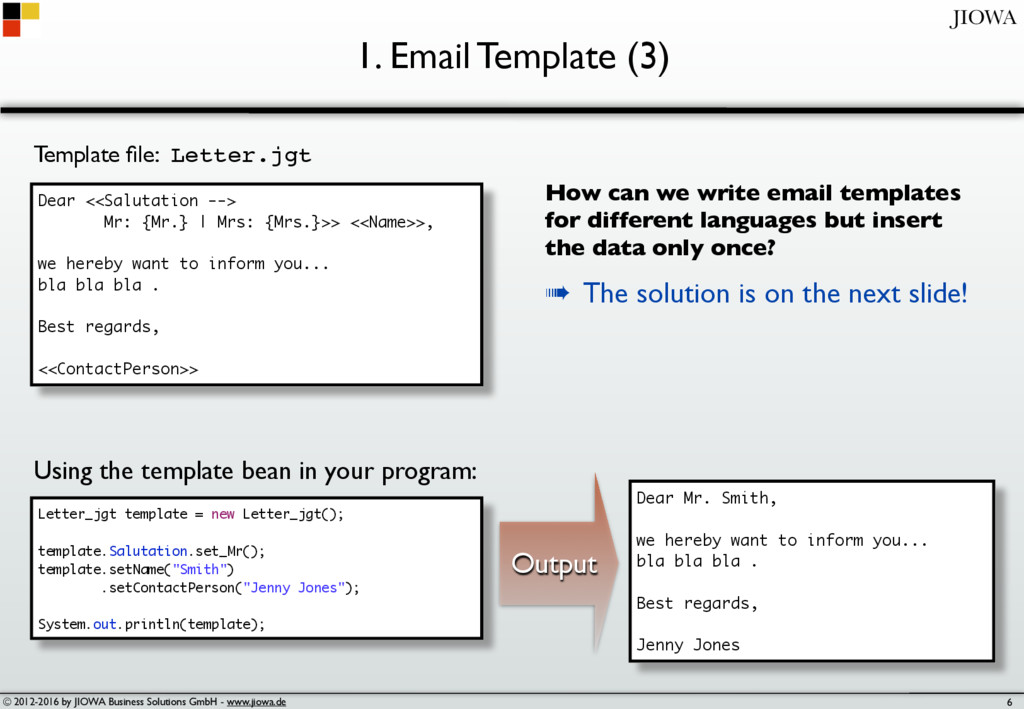This screenshot has width=1024, height=709.
Task: Click the blue arrow bullet icon
Action: 557,293
